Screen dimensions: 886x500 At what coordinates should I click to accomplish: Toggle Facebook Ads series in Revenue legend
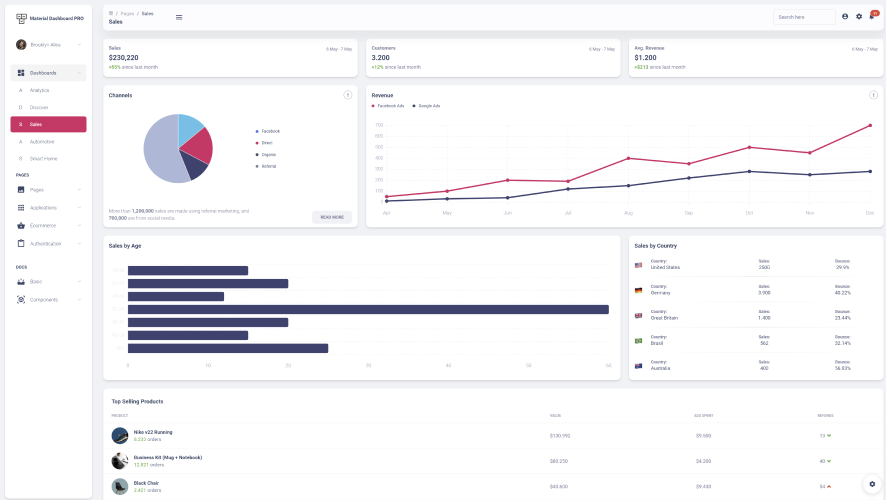coord(388,105)
